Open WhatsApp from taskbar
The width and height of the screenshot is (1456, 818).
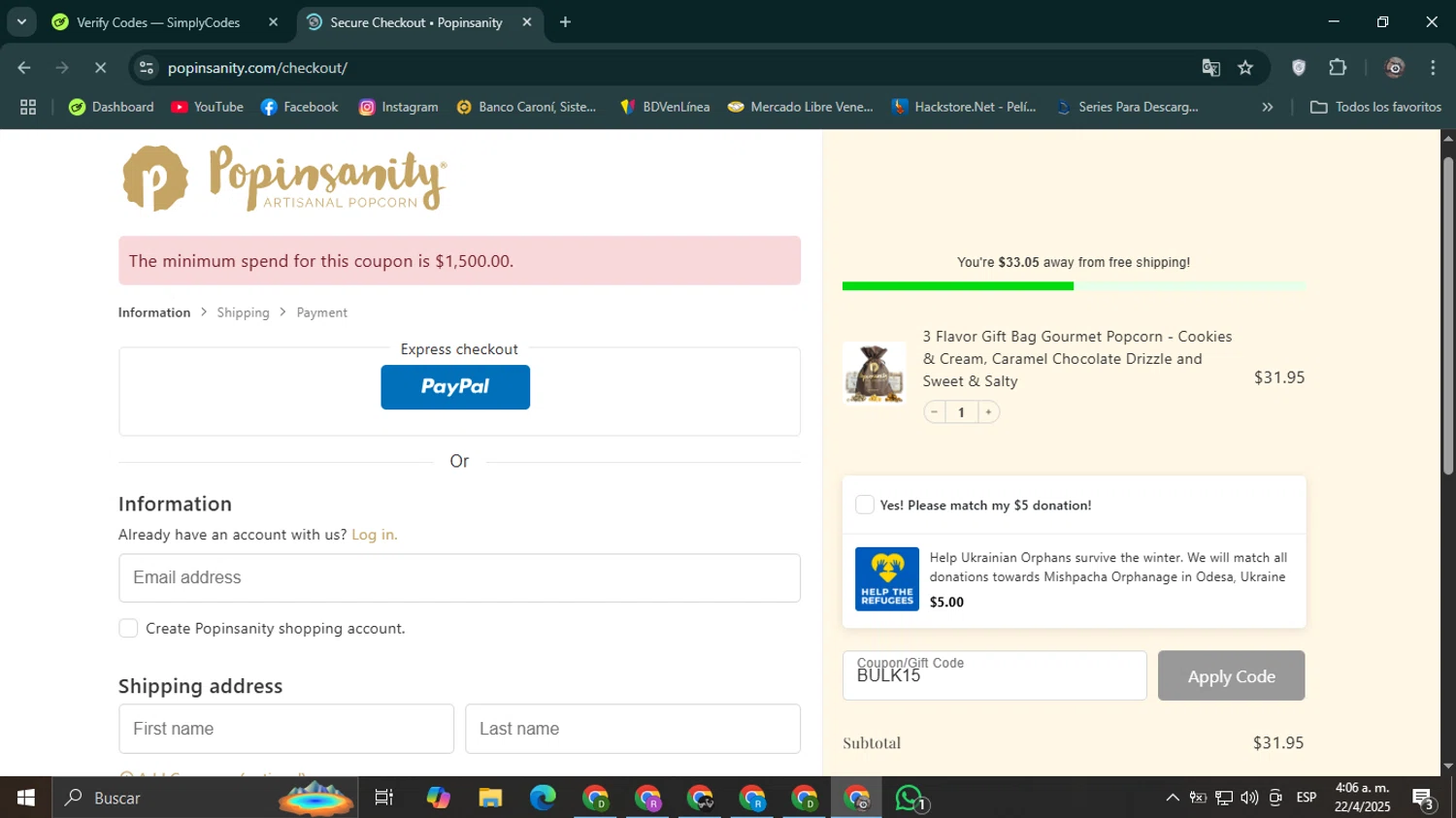click(x=910, y=798)
